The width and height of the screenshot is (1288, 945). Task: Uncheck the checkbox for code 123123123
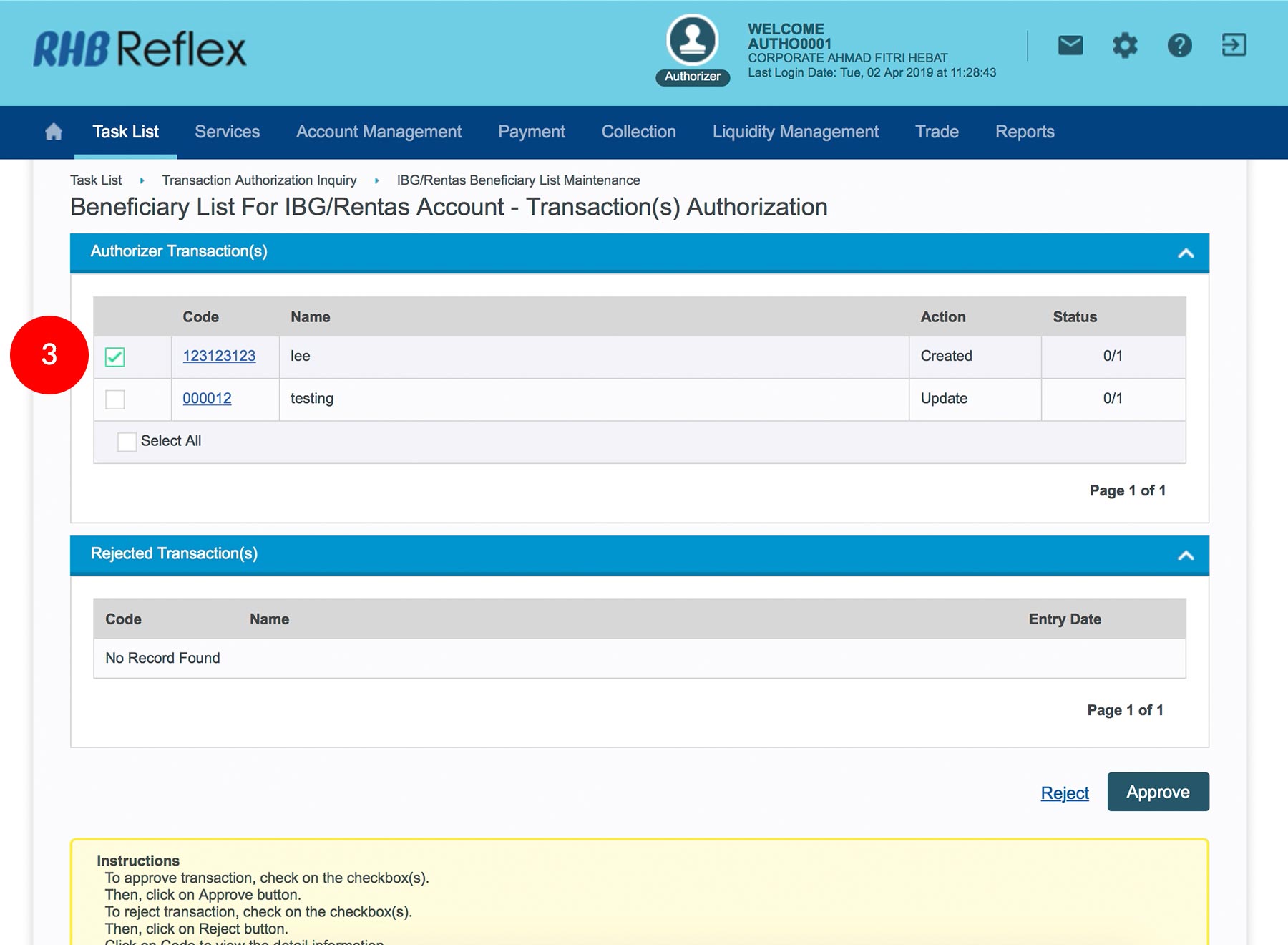coord(115,357)
